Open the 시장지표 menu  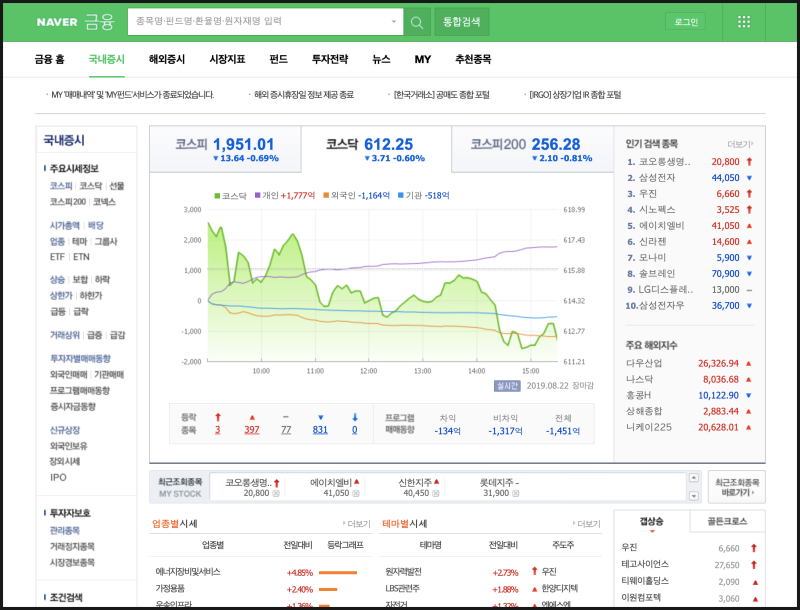[x=227, y=59]
